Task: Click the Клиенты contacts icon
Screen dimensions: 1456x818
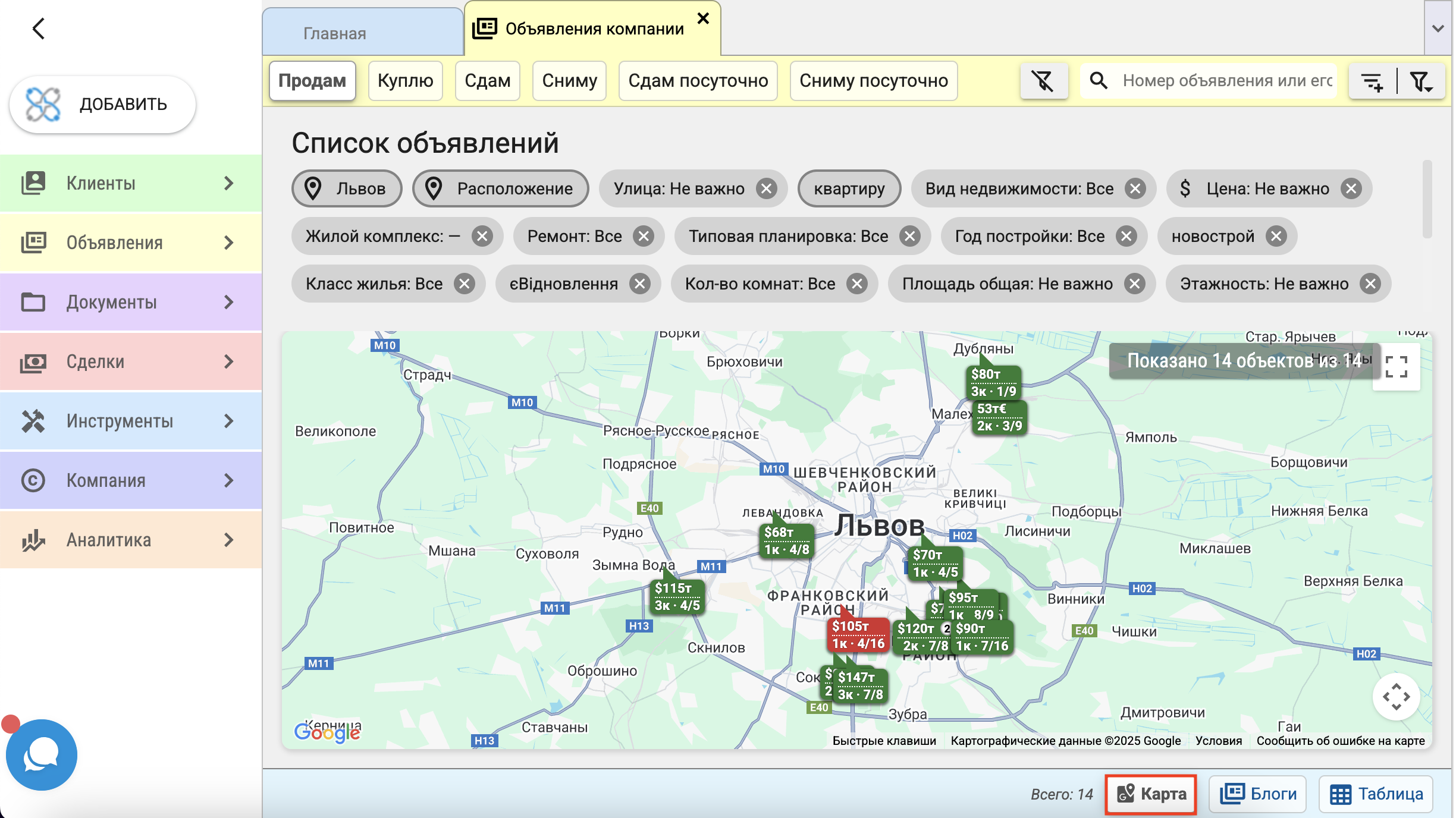Action: tap(33, 183)
